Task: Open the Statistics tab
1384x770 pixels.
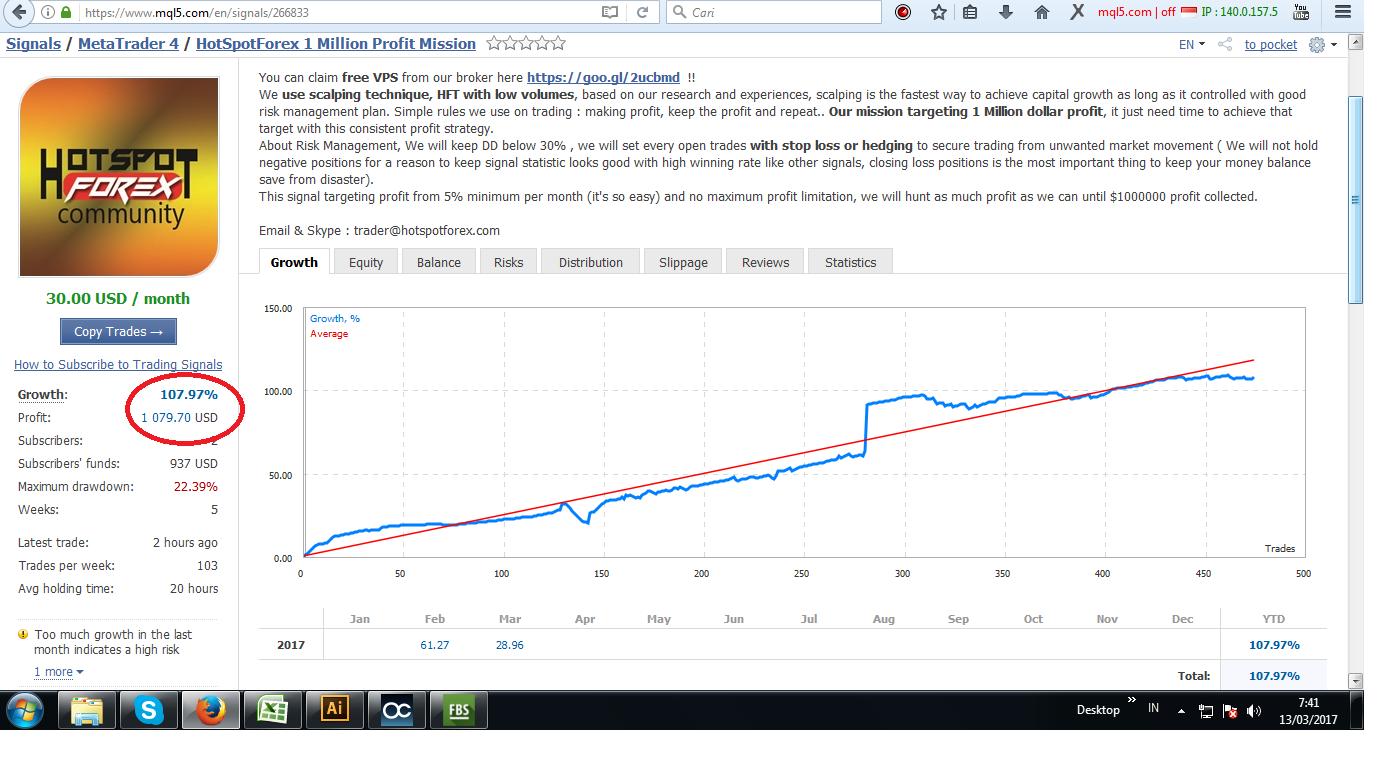Action: pyautogui.click(x=850, y=262)
